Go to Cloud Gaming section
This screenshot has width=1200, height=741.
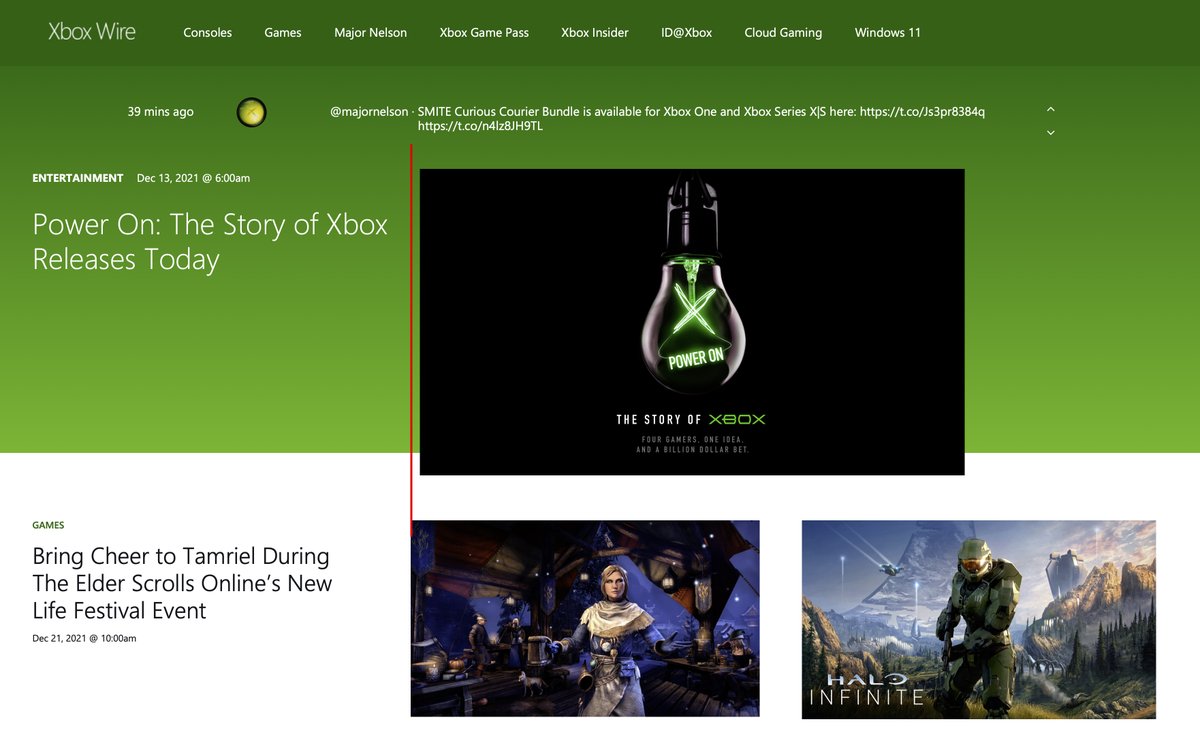(x=783, y=33)
